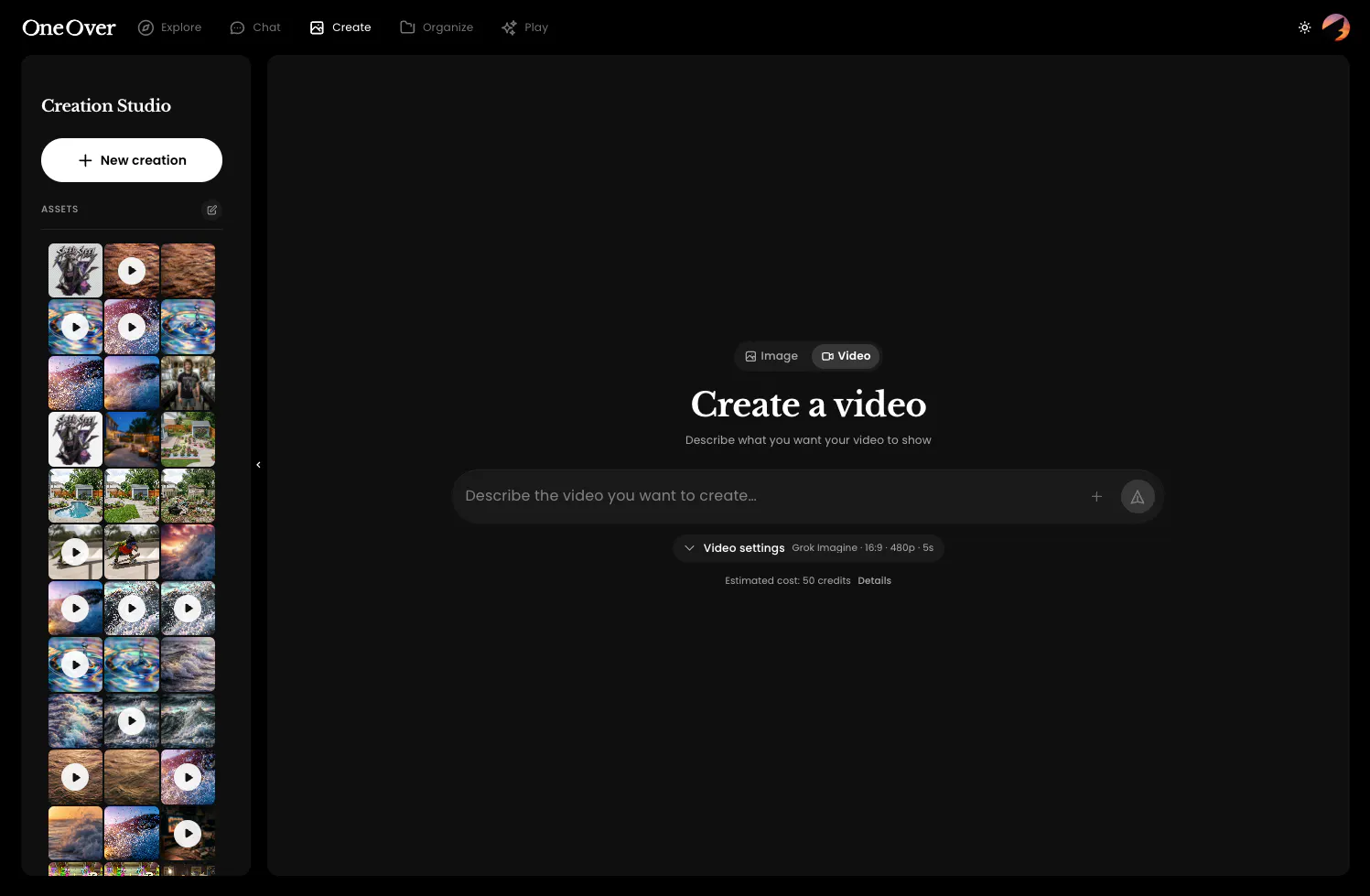Viewport: 1370px width, 896px height.
Task: Open the orange sunset crashing wave thumbnail
Action: (75, 834)
